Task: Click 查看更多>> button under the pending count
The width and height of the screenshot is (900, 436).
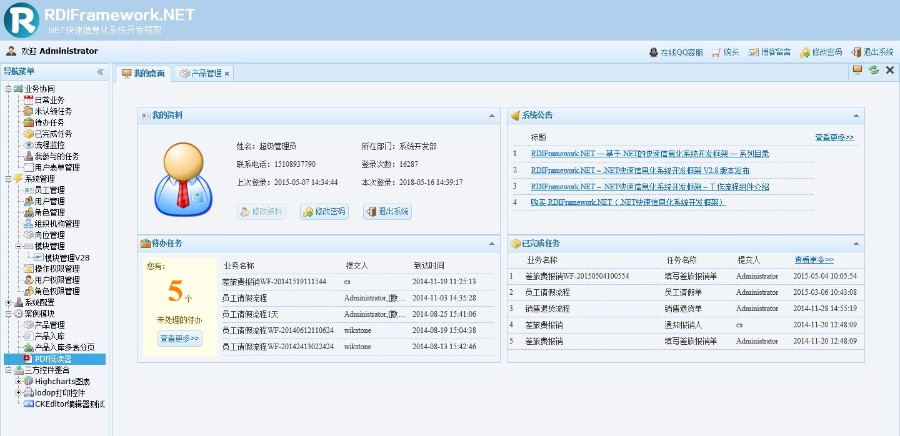Action: point(180,338)
